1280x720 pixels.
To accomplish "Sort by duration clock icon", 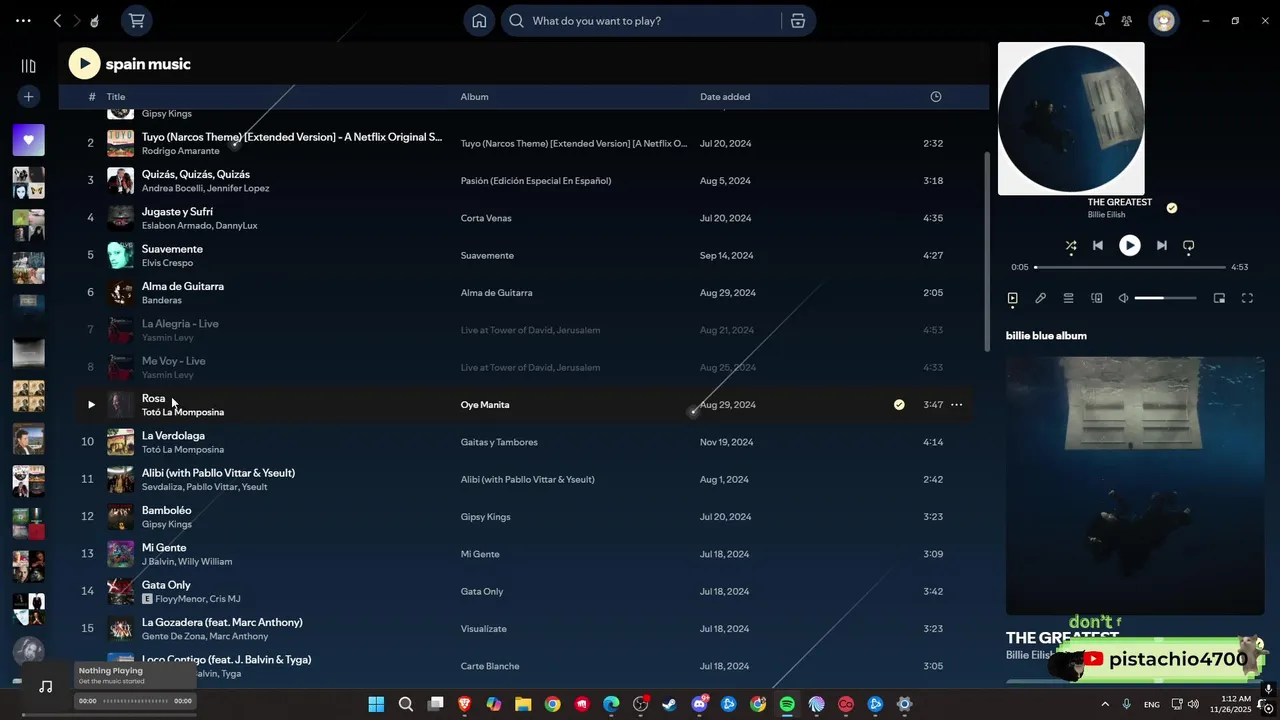I will [936, 97].
